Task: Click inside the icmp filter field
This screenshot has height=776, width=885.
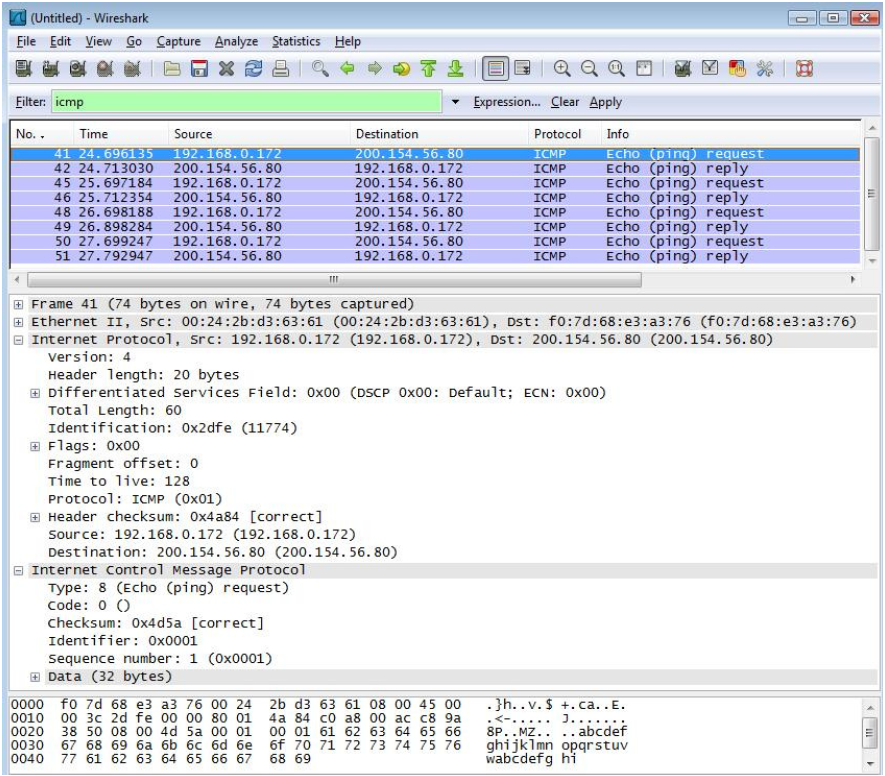Action: coord(240,102)
